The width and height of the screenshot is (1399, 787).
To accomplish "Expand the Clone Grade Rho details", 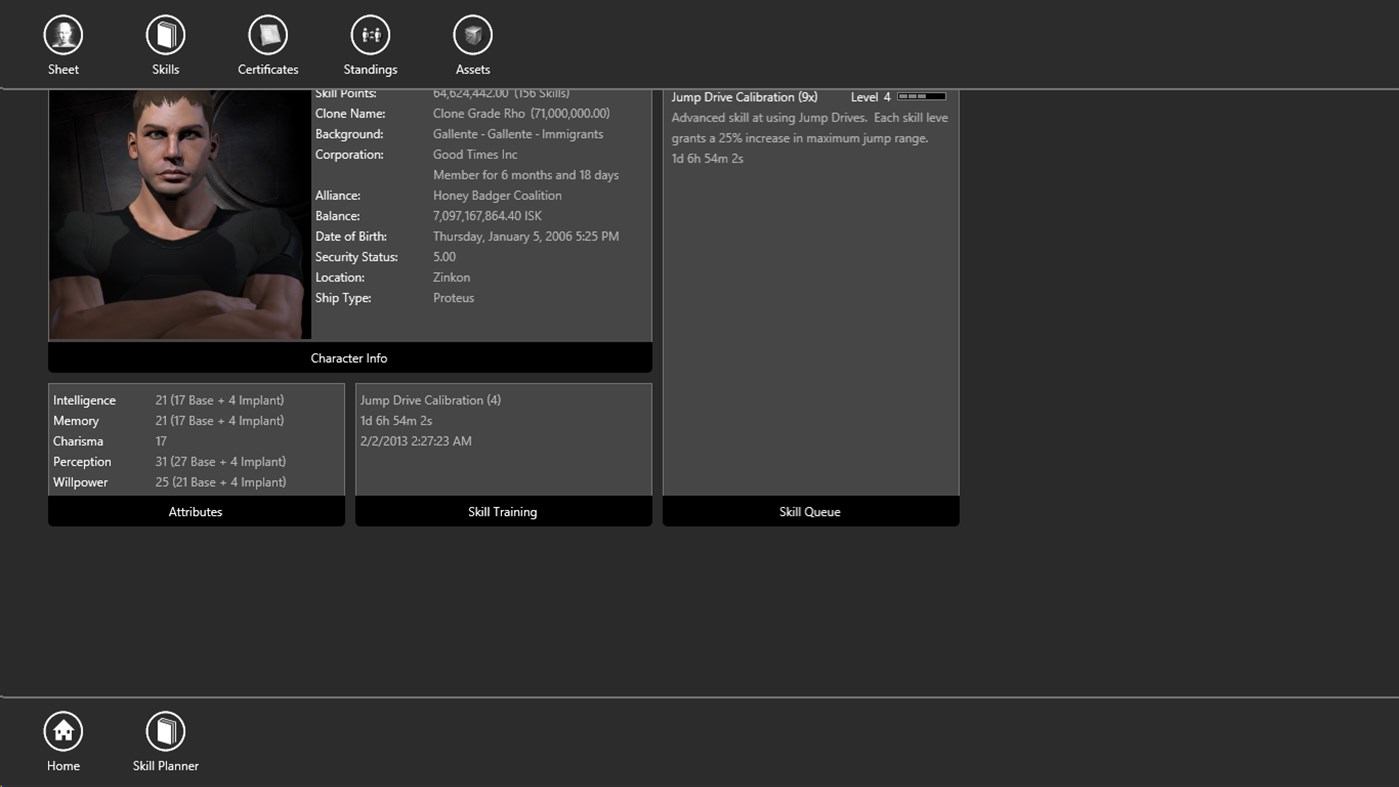I will pos(519,113).
